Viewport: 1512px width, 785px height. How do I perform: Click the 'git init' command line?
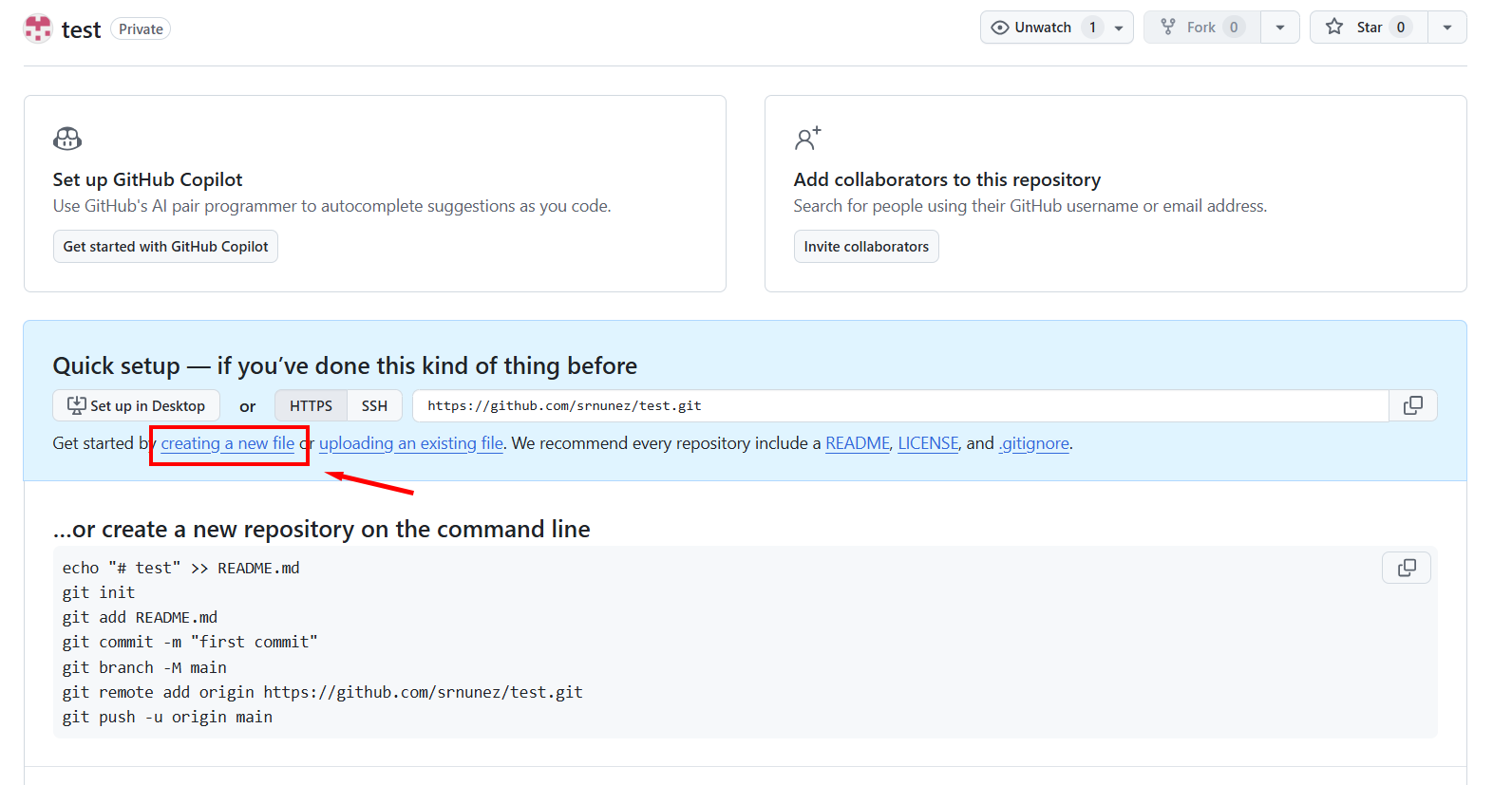99,593
